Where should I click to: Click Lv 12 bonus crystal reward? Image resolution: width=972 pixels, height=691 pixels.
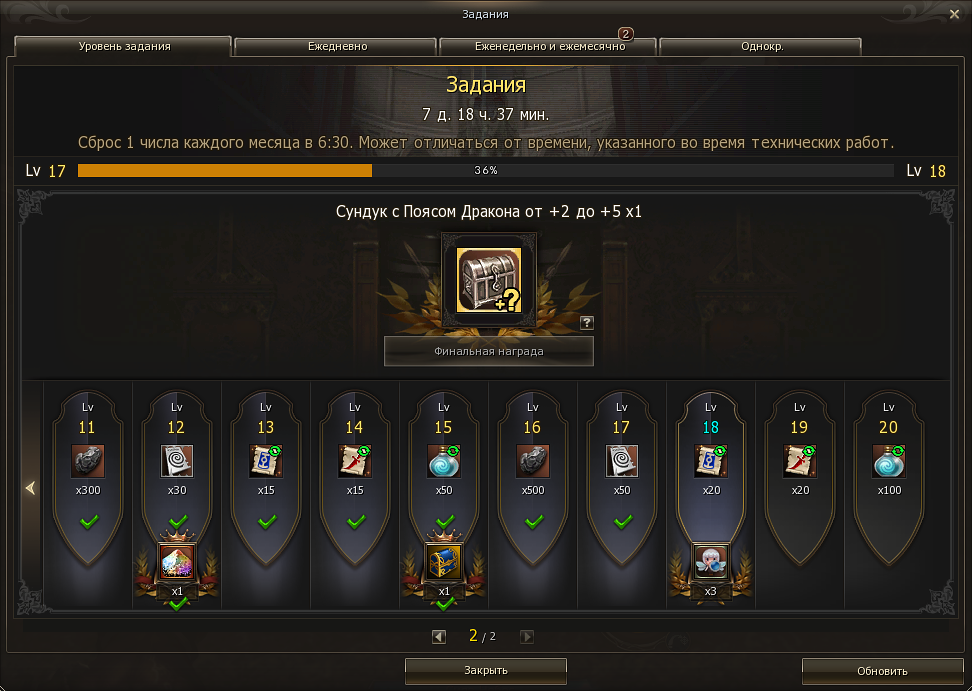point(177,561)
